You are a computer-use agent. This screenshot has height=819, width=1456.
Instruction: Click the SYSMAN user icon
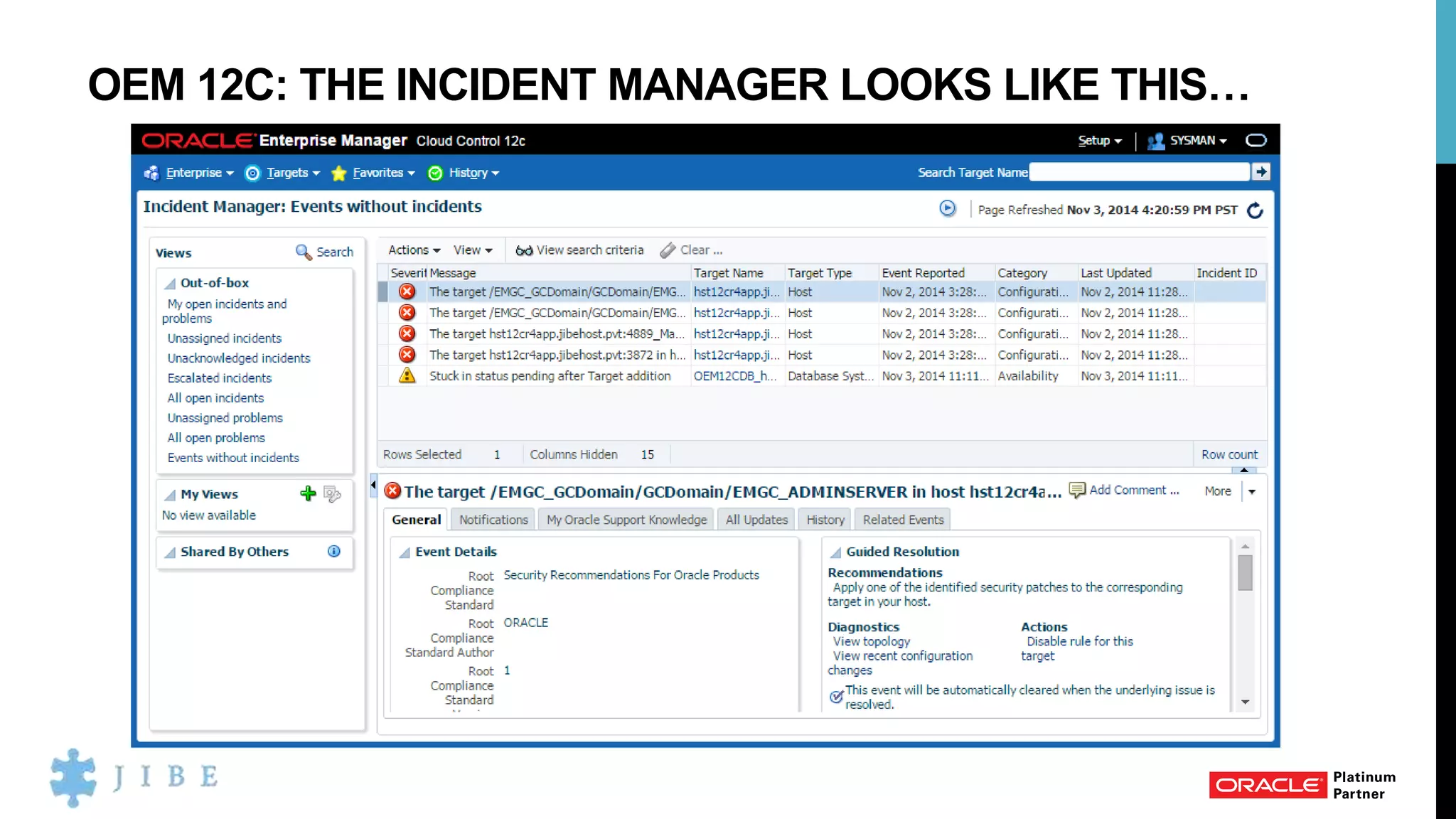pyautogui.click(x=1156, y=141)
